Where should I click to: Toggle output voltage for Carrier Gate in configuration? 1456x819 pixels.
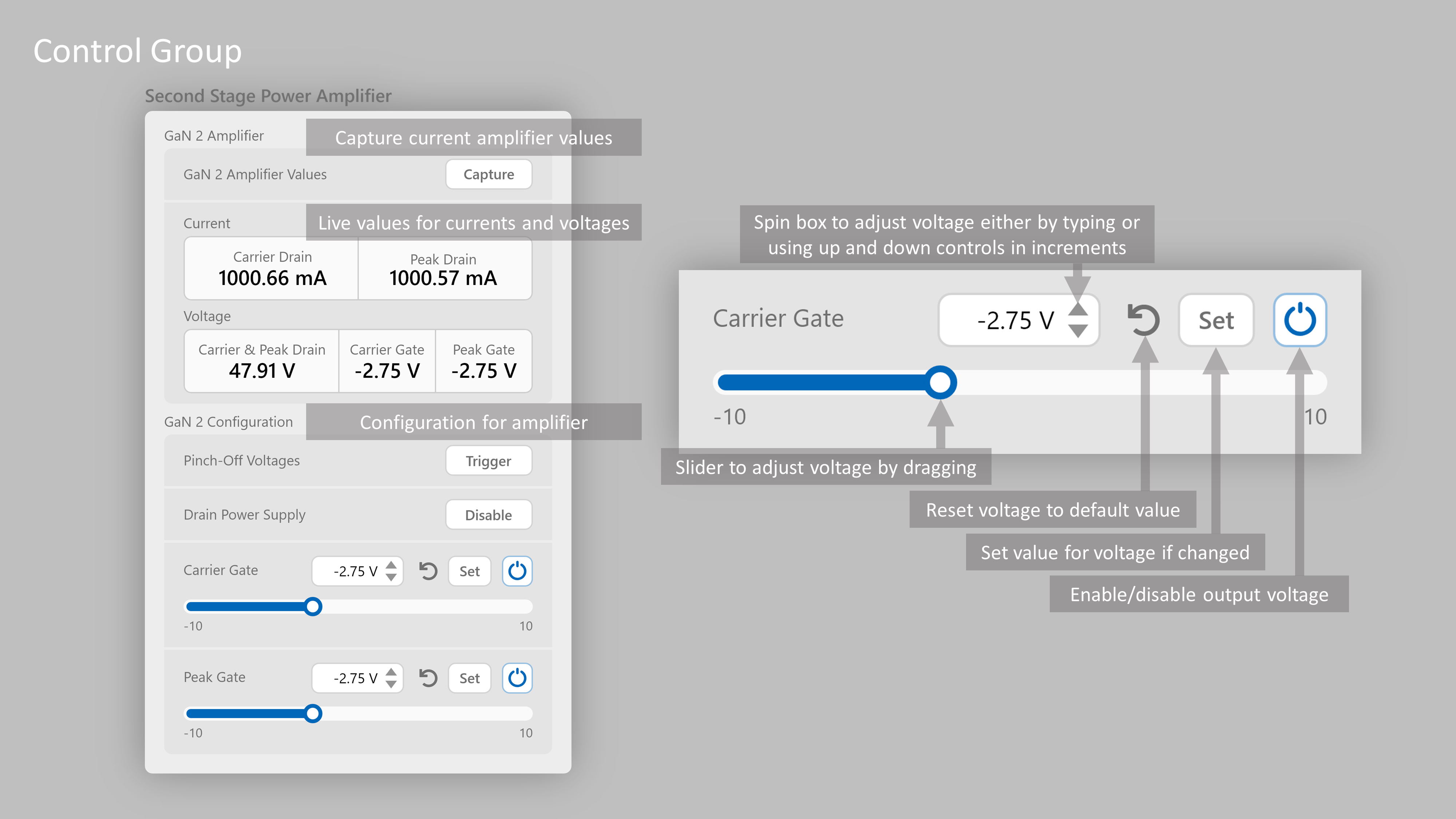[x=517, y=571]
